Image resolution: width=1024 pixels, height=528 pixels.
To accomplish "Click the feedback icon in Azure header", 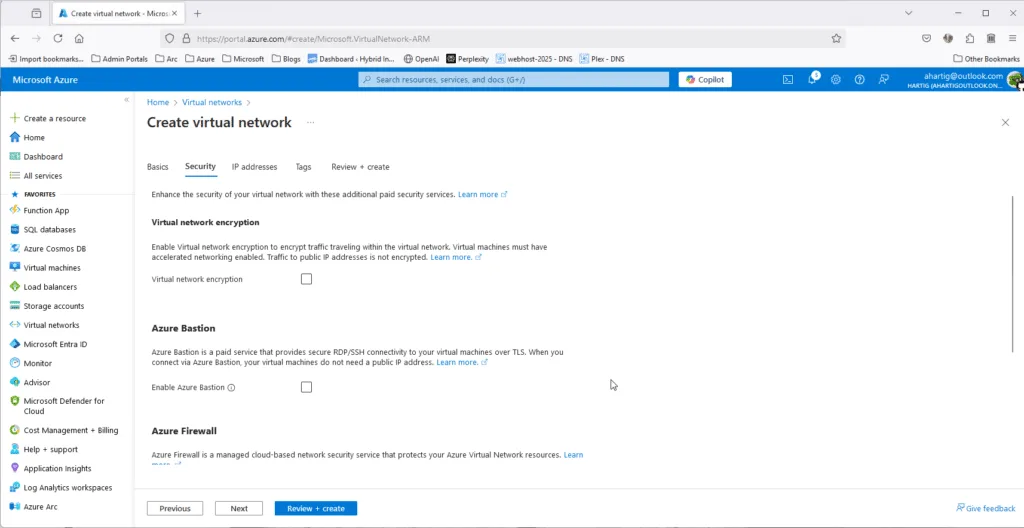I will coord(884,80).
